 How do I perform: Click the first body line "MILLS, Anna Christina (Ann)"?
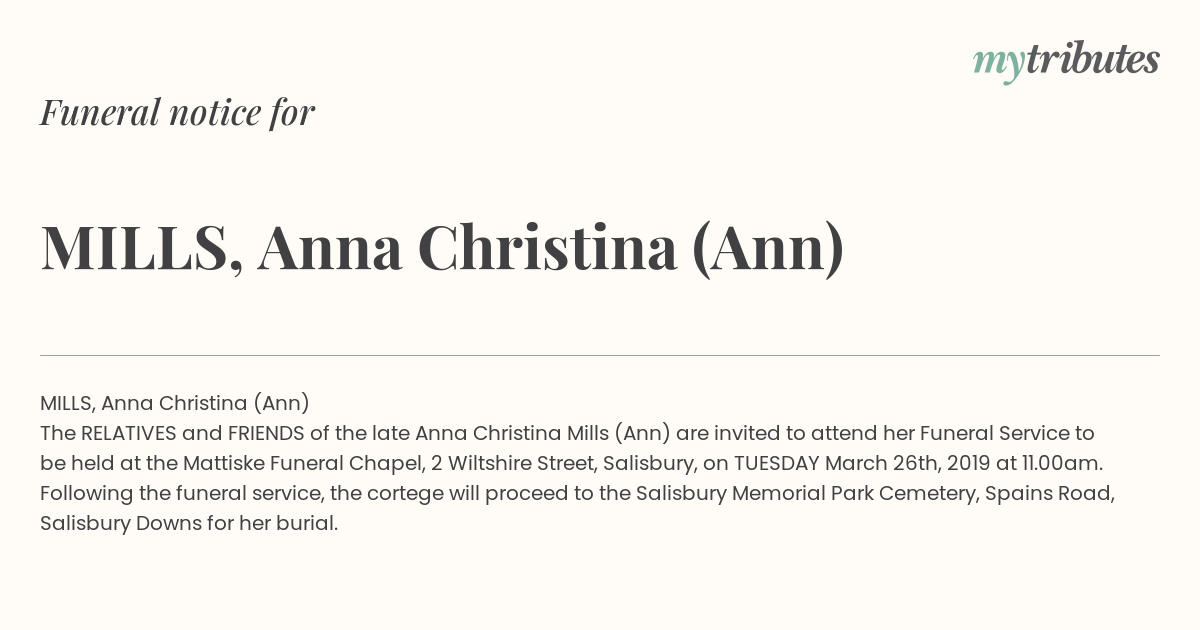[x=175, y=403]
